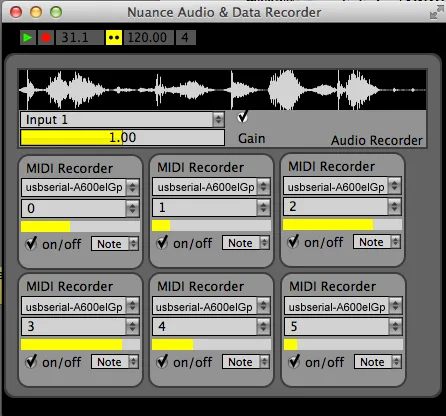
Task: Click the beats value 4 field
Action: click(186, 38)
